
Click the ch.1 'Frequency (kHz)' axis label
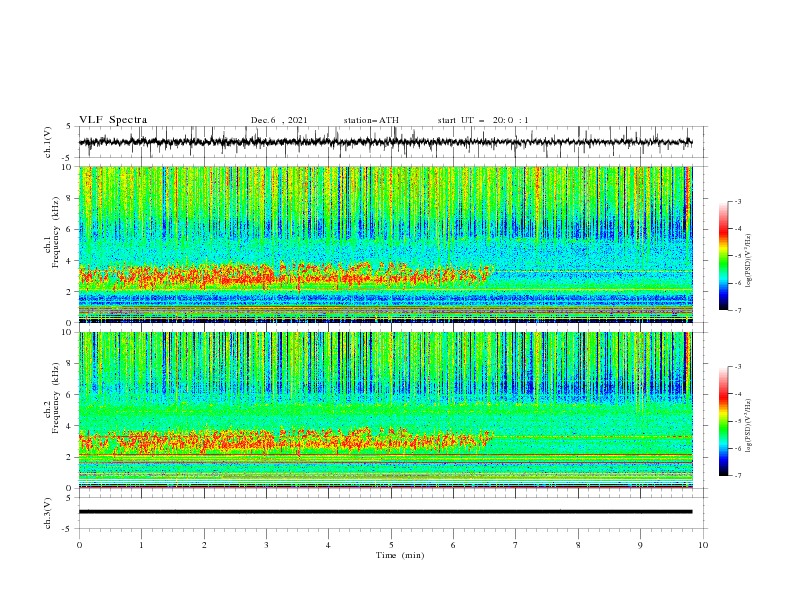tap(56, 230)
